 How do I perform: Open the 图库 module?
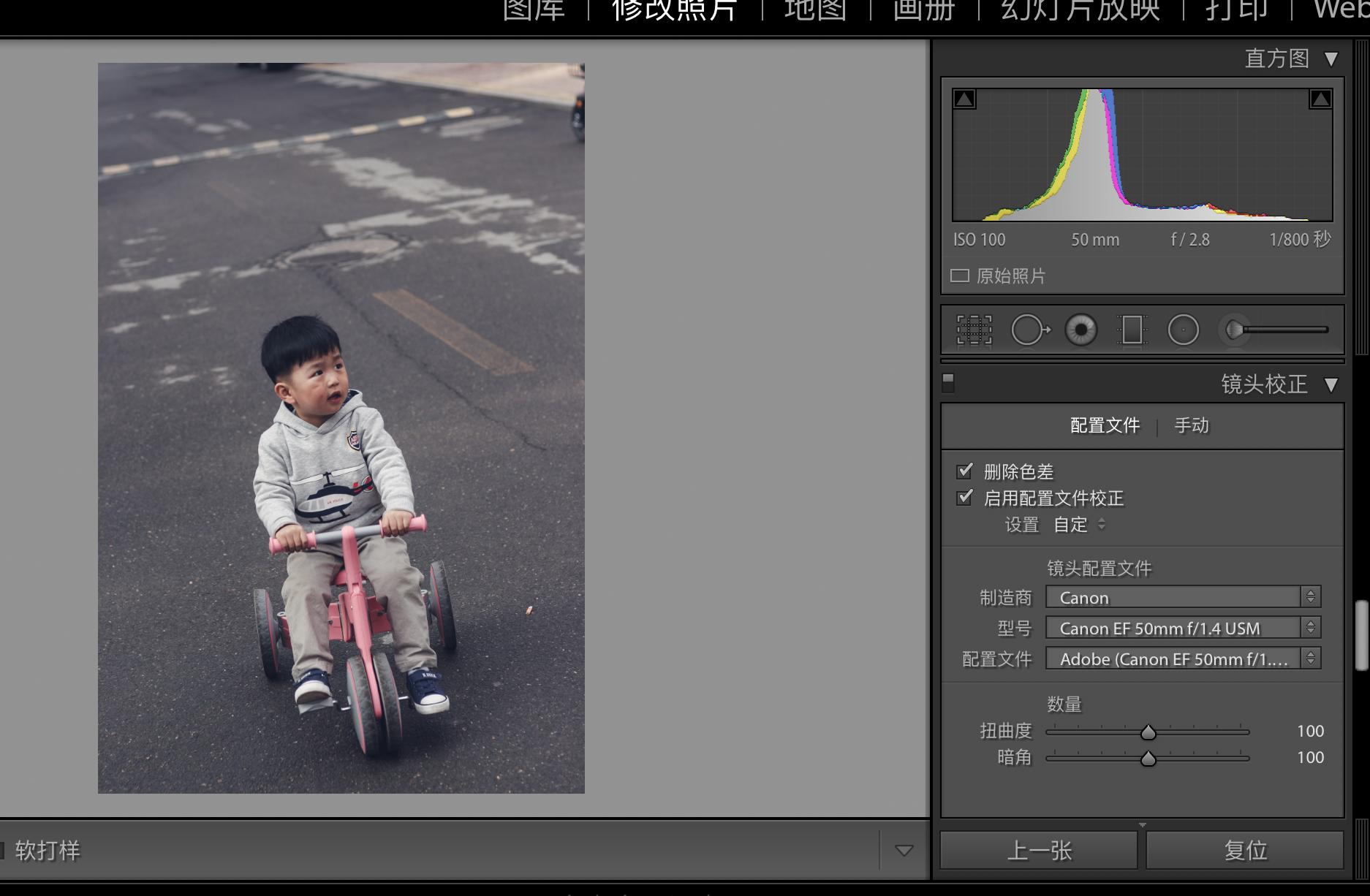(x=534, y=10)
